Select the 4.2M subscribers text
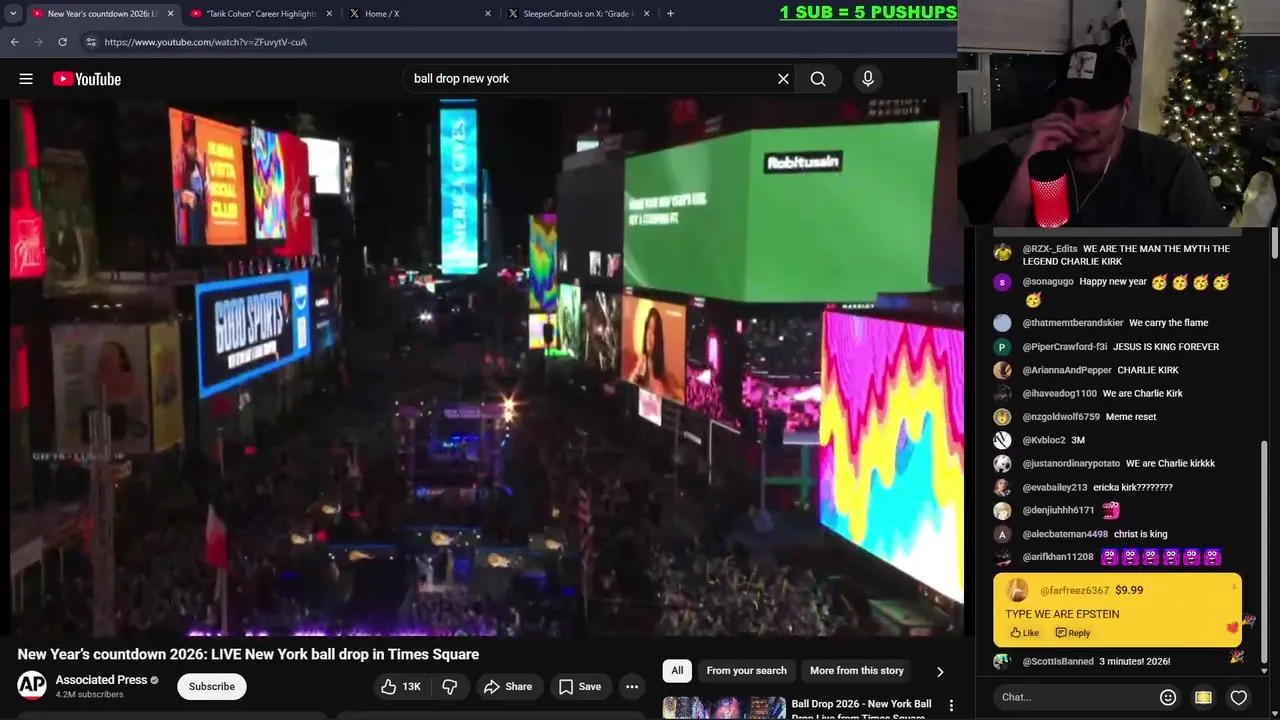 (90, 695)
